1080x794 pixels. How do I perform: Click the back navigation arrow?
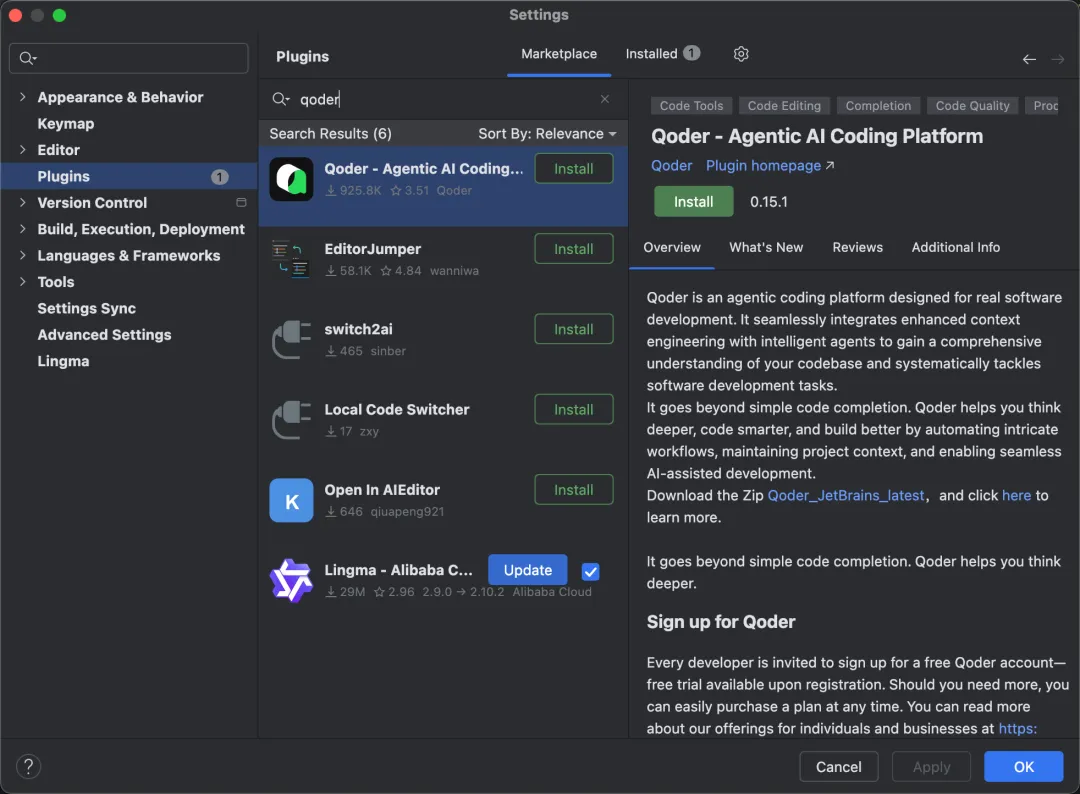point(1029,59)
